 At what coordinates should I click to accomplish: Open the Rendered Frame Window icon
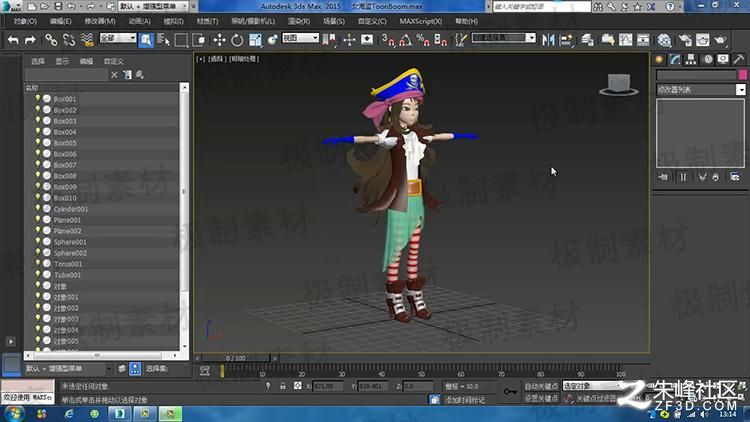click(702, 40)
